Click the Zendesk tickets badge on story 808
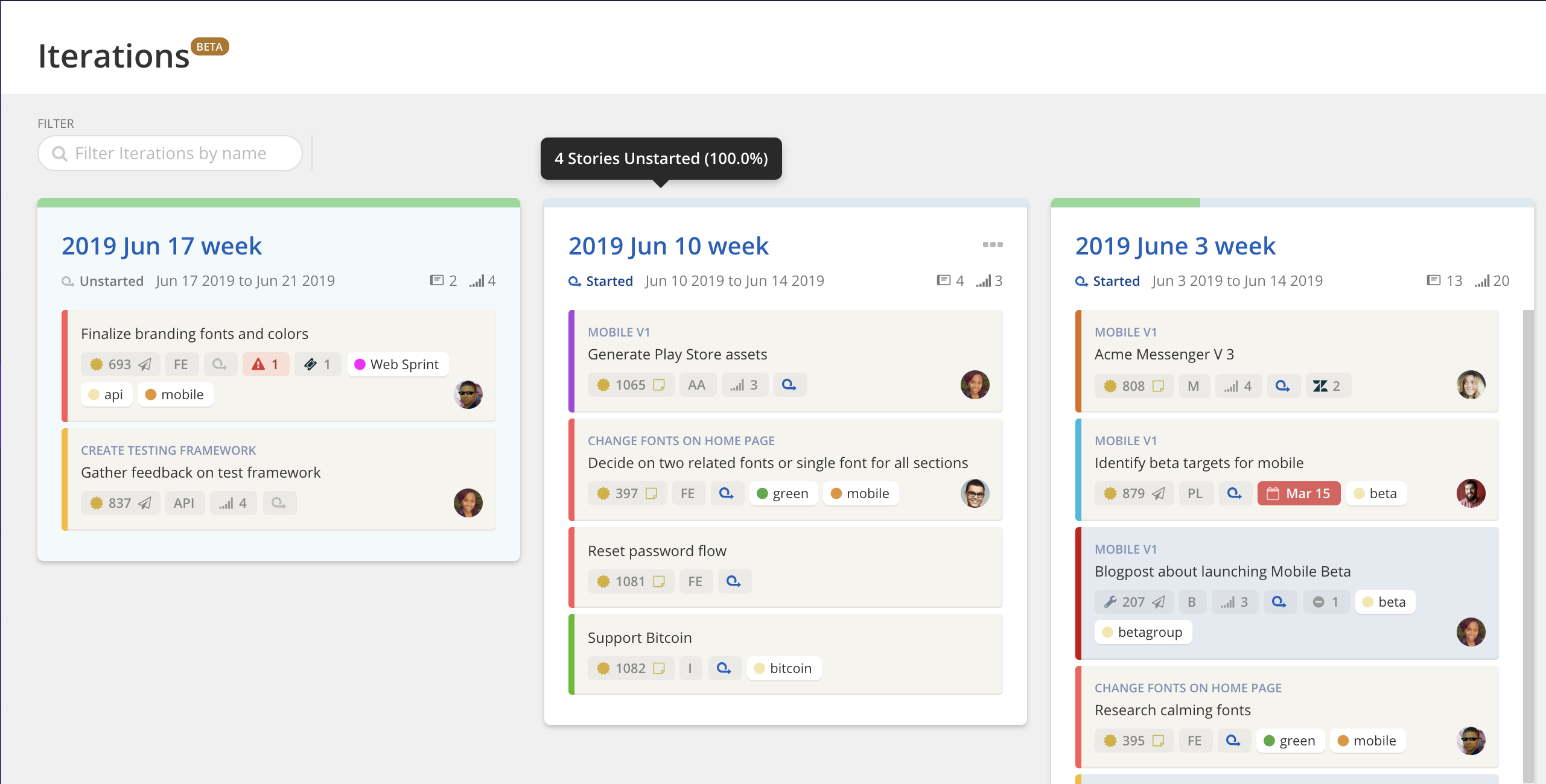 1328,386
